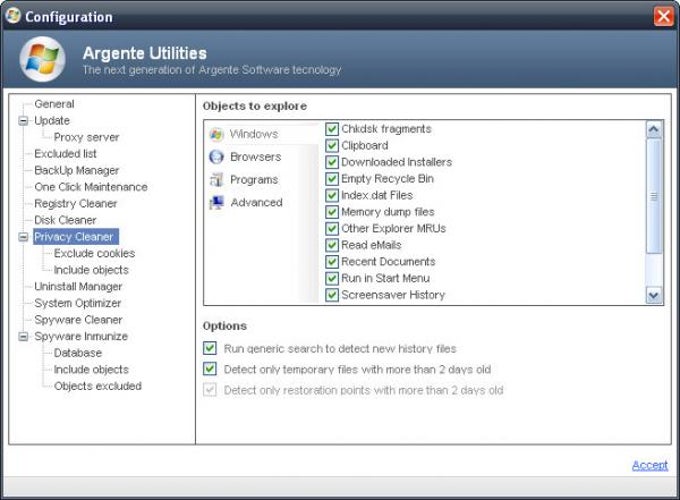Toggle detect temporary files older than 2 days
Image resolution: width=680 pixels, height=500 pixels.
tap(210, 369)
